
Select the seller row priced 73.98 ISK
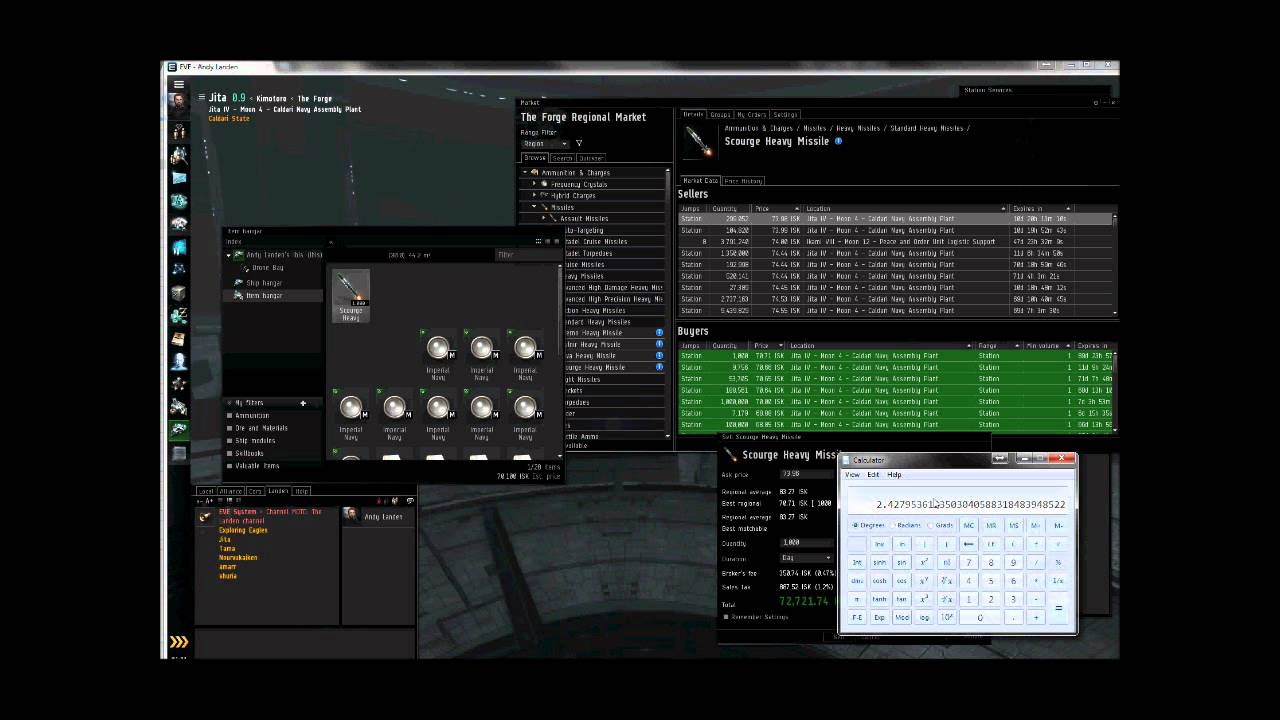pyautogui.click(x=895, y=218)
